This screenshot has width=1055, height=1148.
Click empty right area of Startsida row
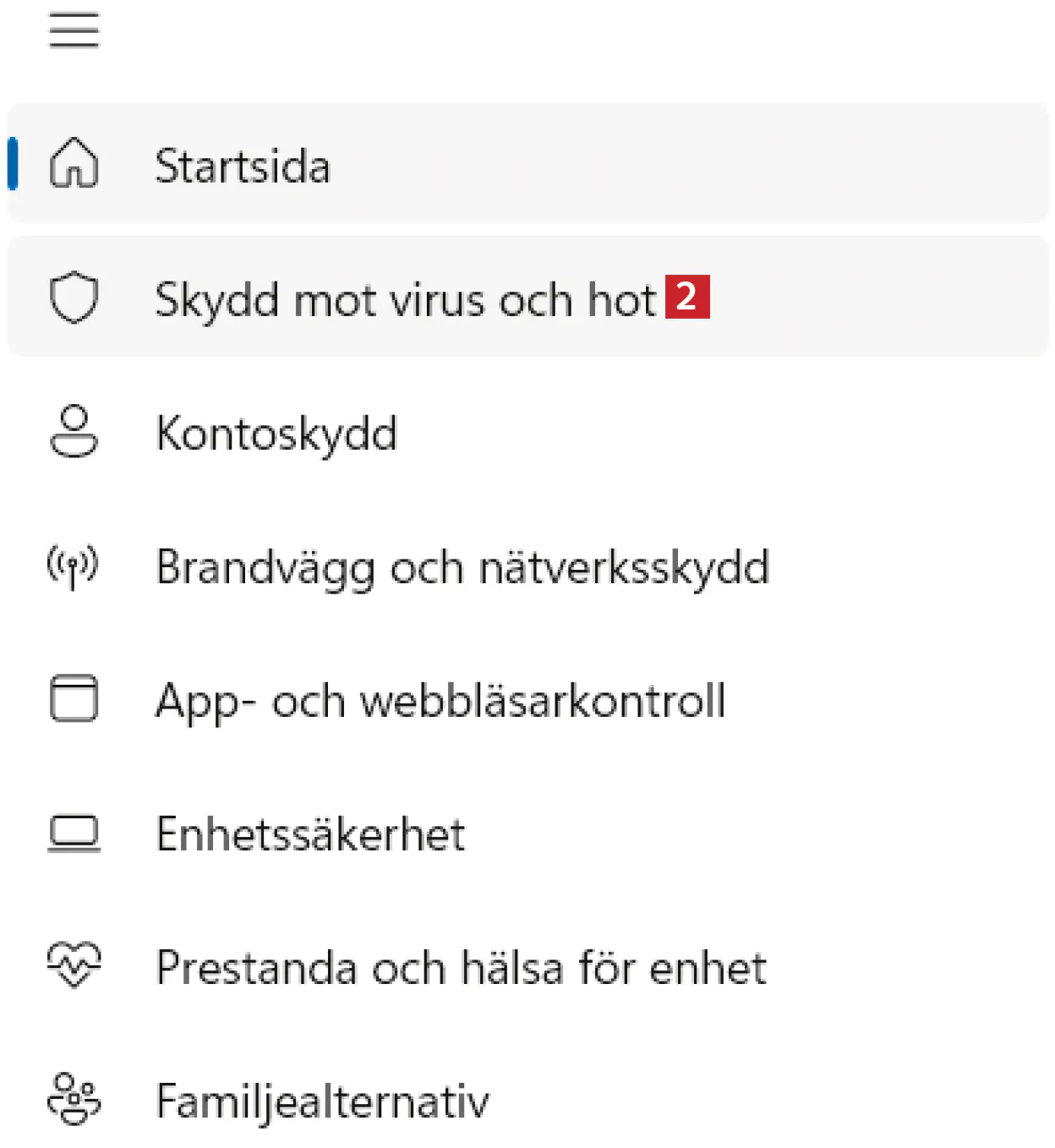click(761, 163)
